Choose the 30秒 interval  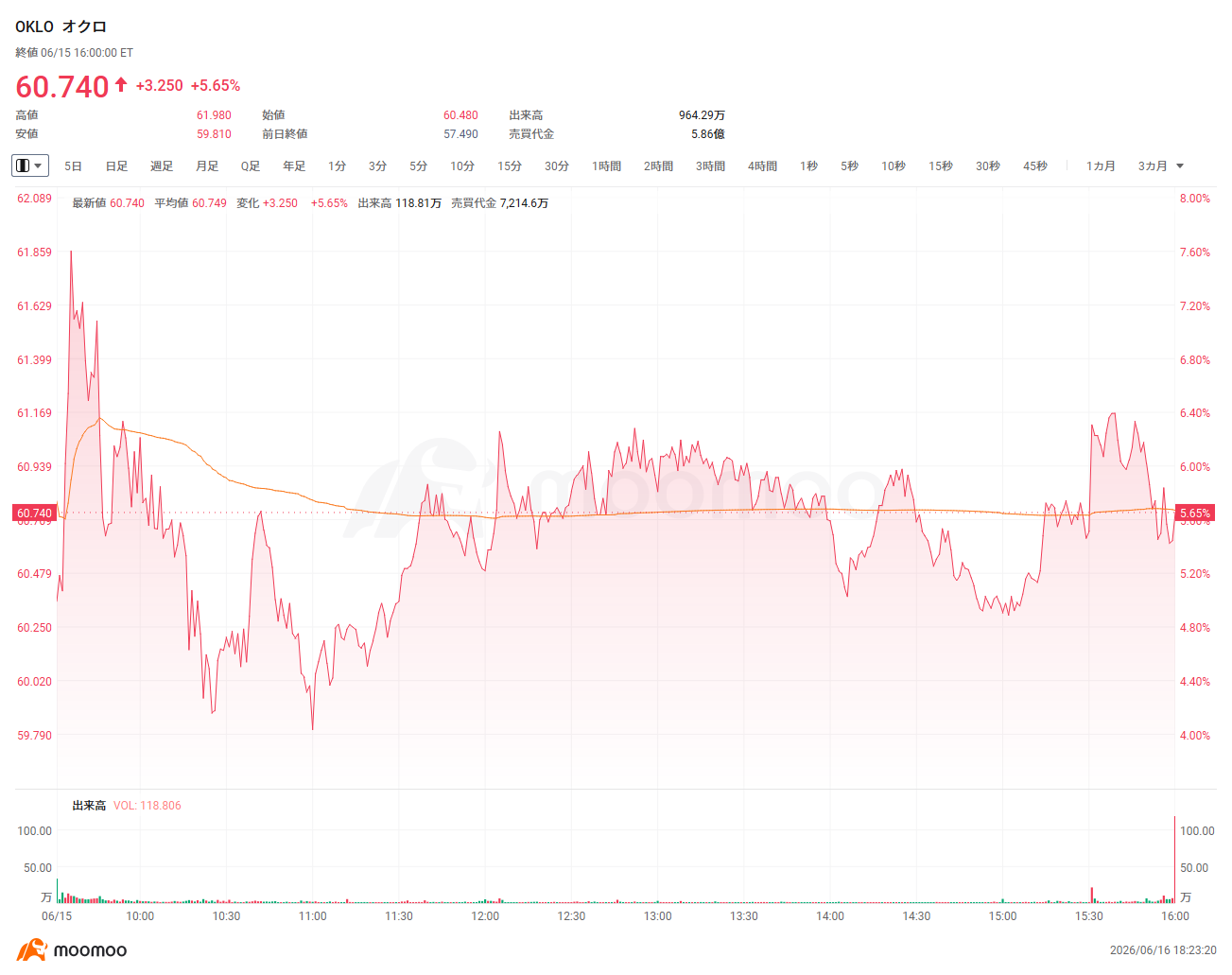[x=988, y=166]
